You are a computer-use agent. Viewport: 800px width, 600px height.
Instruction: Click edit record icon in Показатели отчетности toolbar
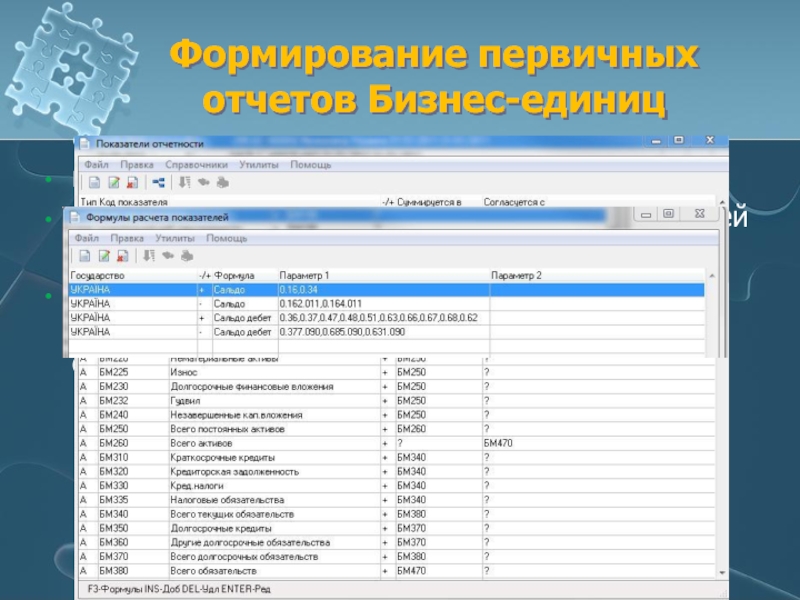[114, 183]
